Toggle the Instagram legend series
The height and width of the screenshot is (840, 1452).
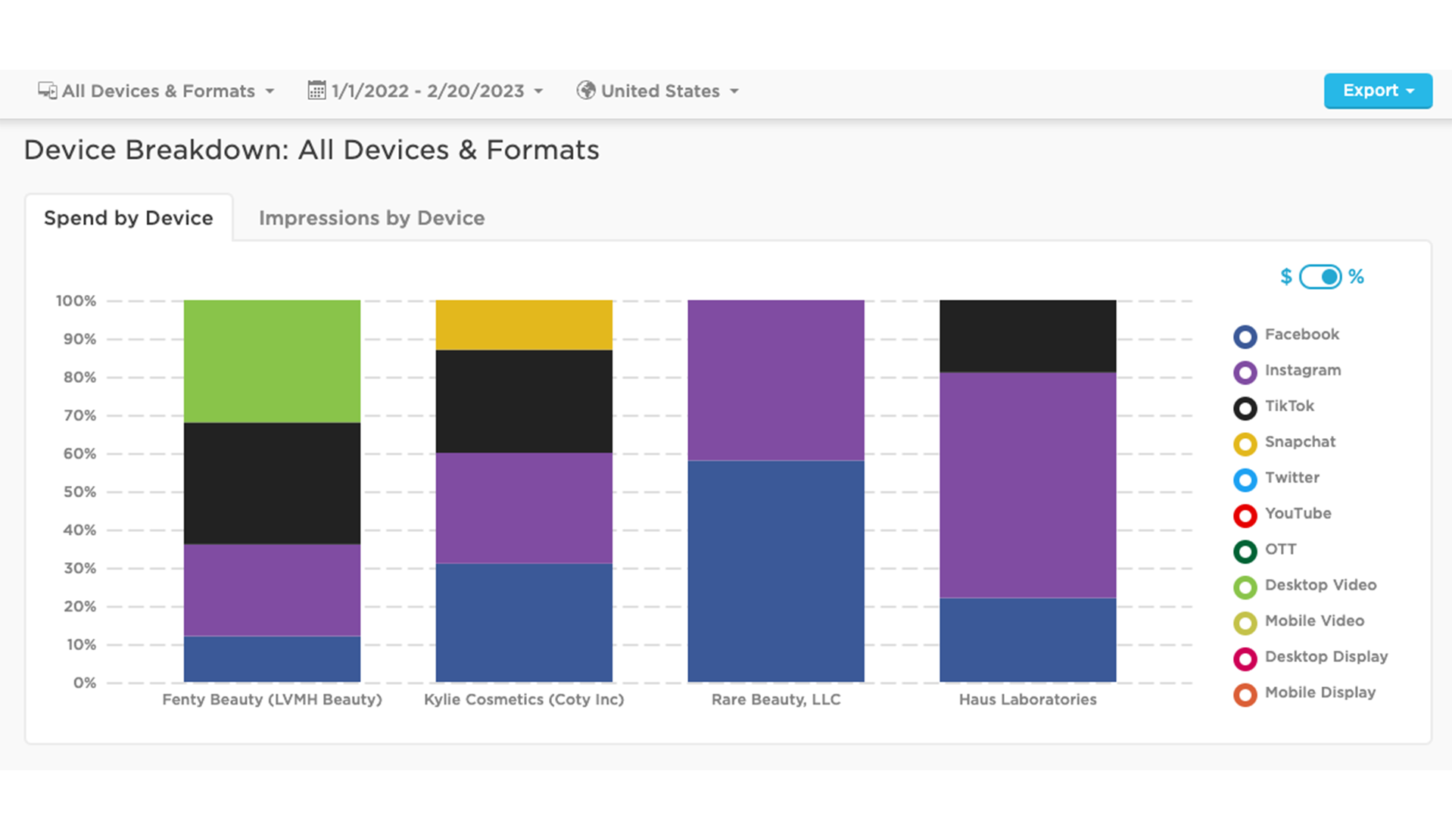tap(1287, 371)
